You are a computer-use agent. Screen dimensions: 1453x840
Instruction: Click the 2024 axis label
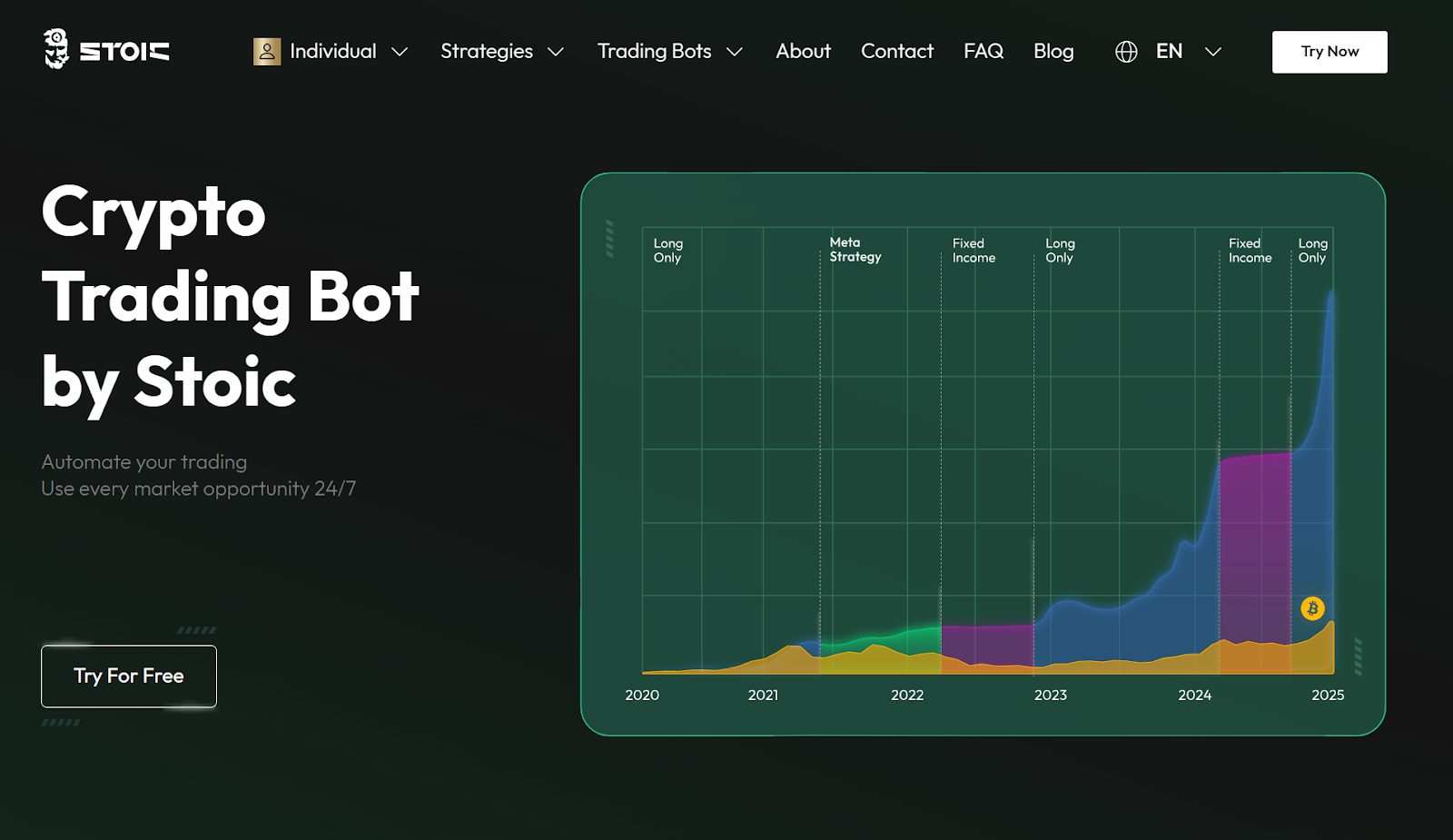pyautogui.click(x=1195, y=695)
